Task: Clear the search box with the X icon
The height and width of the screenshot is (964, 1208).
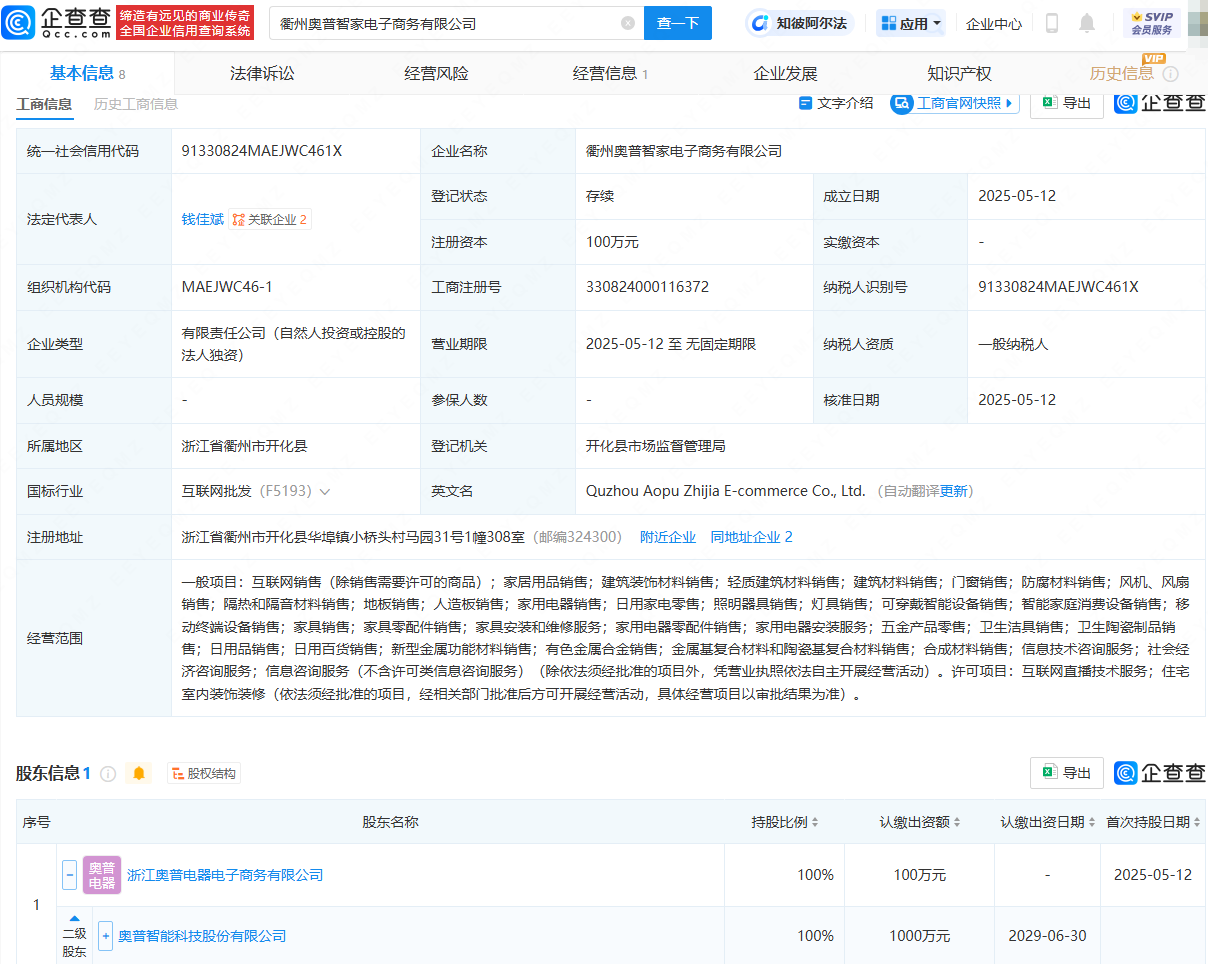Action: coord(628,23)
